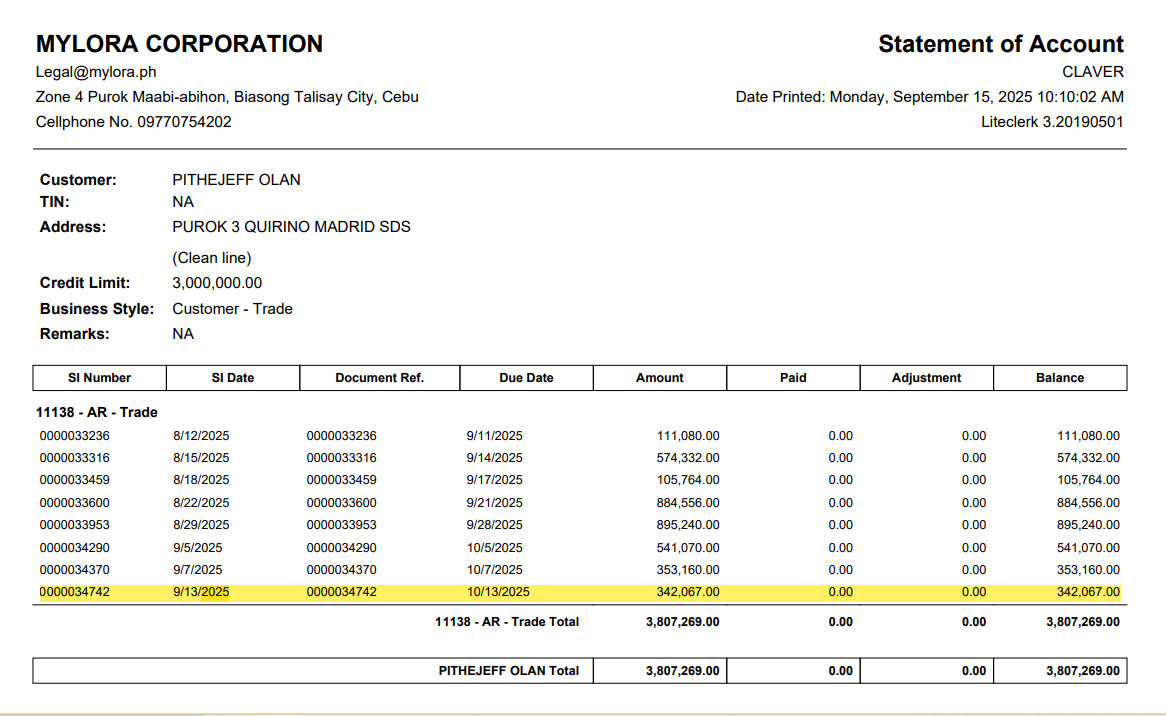Click the Document Ref. column header
This screenshot has height=716, width=1166.
[x=379, y=378]
